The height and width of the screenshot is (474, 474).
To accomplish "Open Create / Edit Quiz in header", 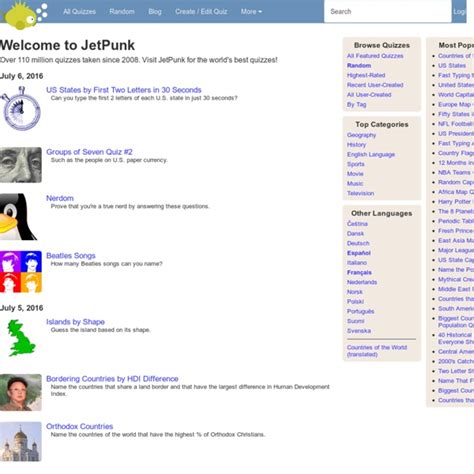I will [201, 12].
